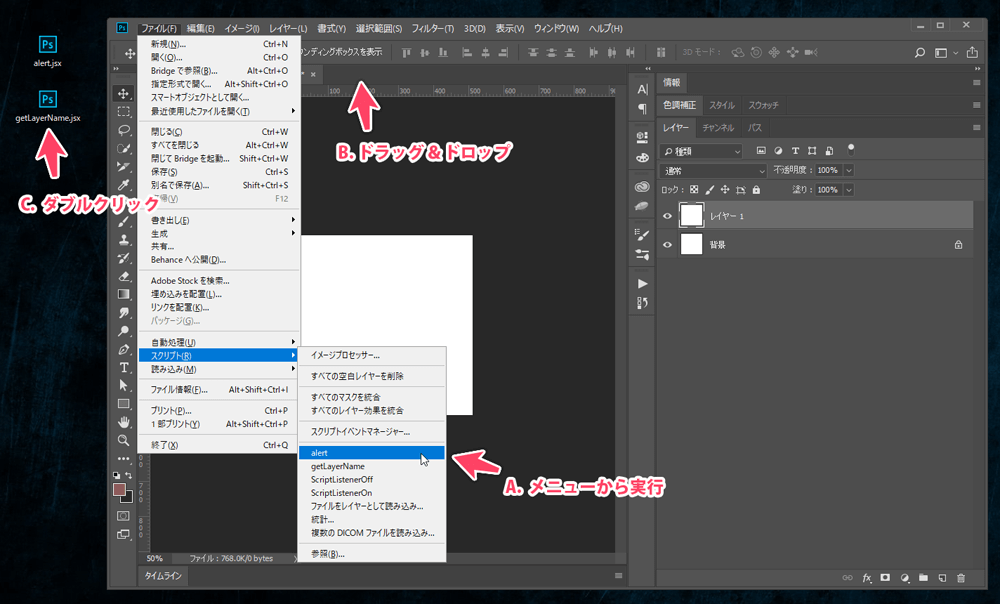
Task: Click the レイヤー 1 layer thumbnail
Action: (691, 216)
